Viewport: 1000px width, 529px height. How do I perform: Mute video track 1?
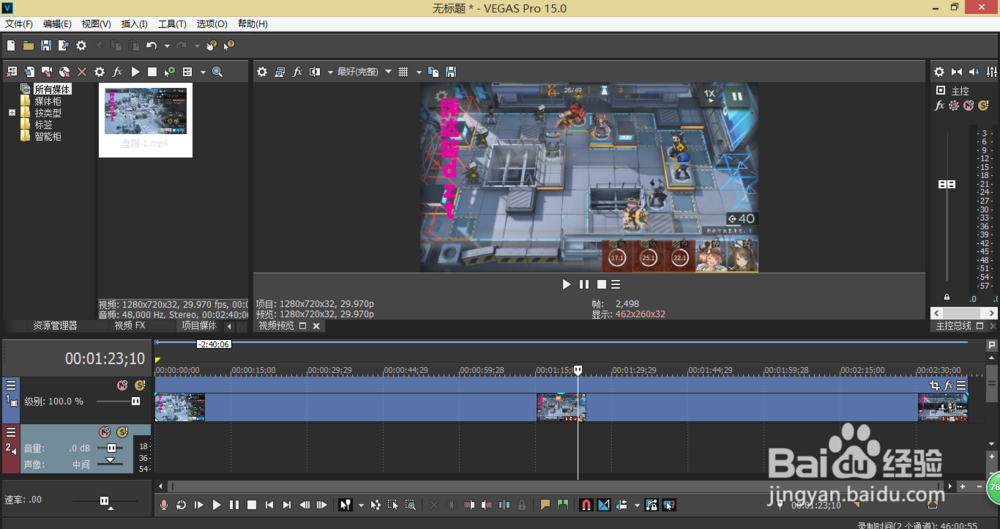122,385
